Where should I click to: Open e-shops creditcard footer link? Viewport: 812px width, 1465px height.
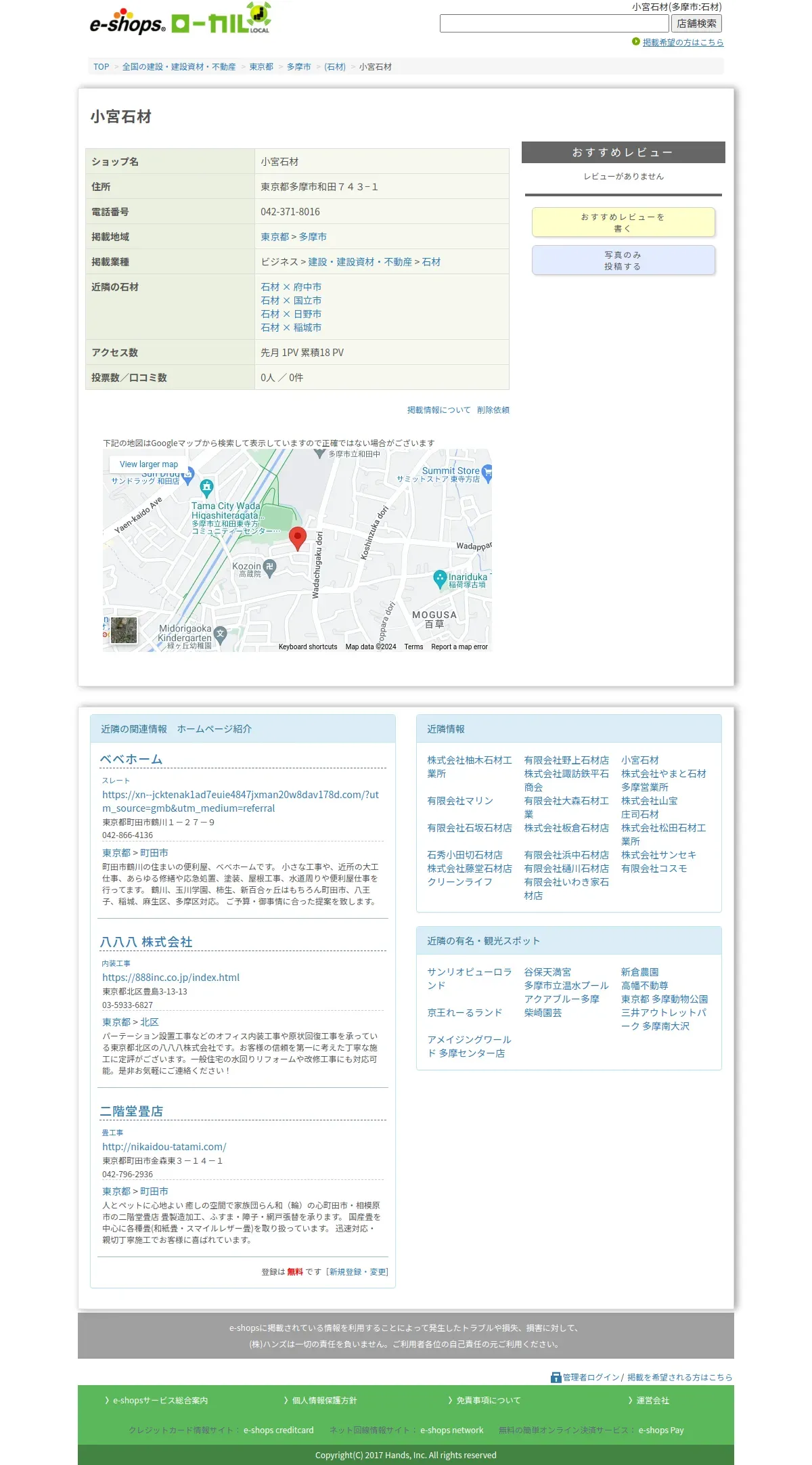point(279,1430)
